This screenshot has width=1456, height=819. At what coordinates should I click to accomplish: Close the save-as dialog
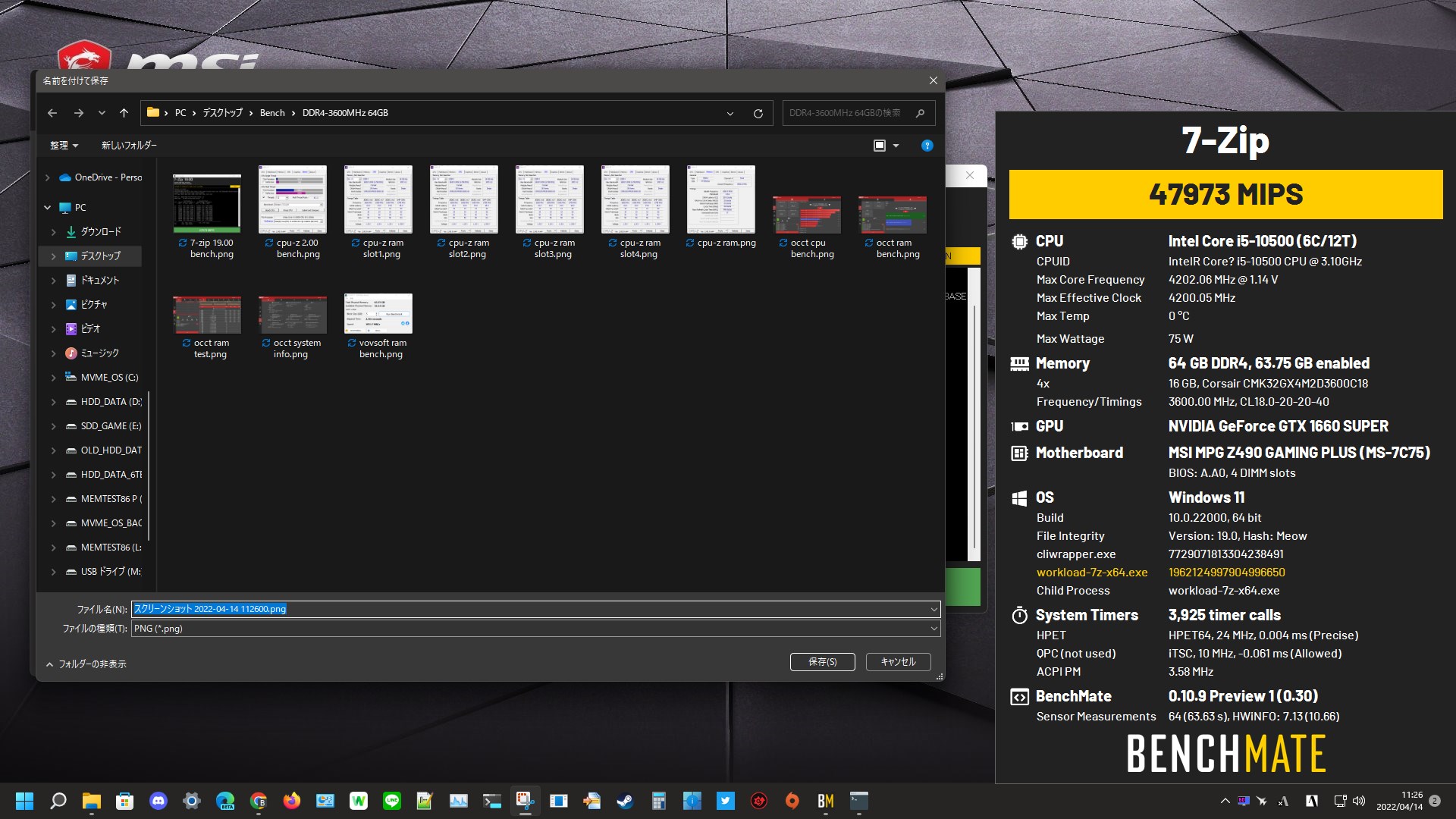pyautogui.click(x=934, y=80)
